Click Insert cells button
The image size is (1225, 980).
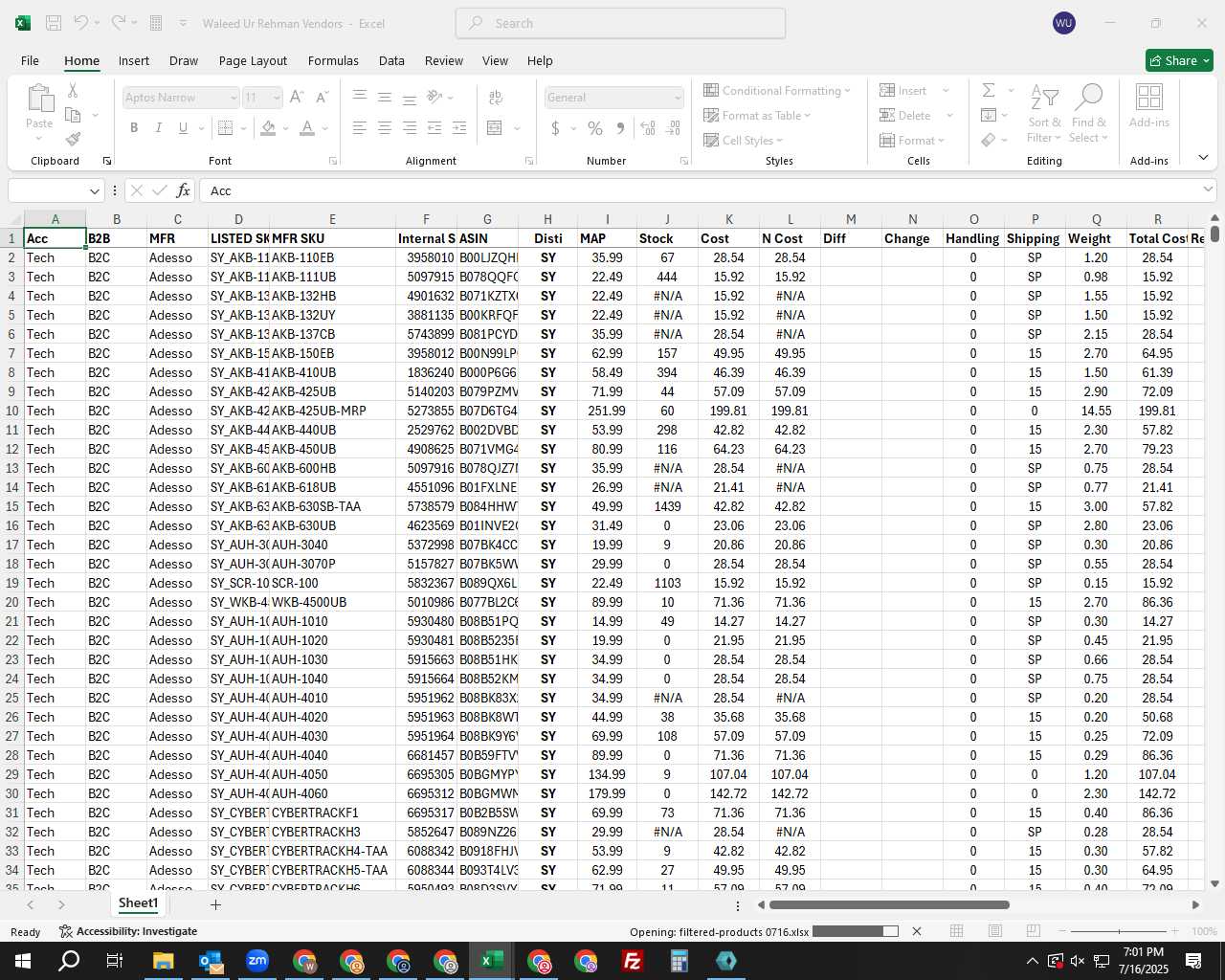903,90
